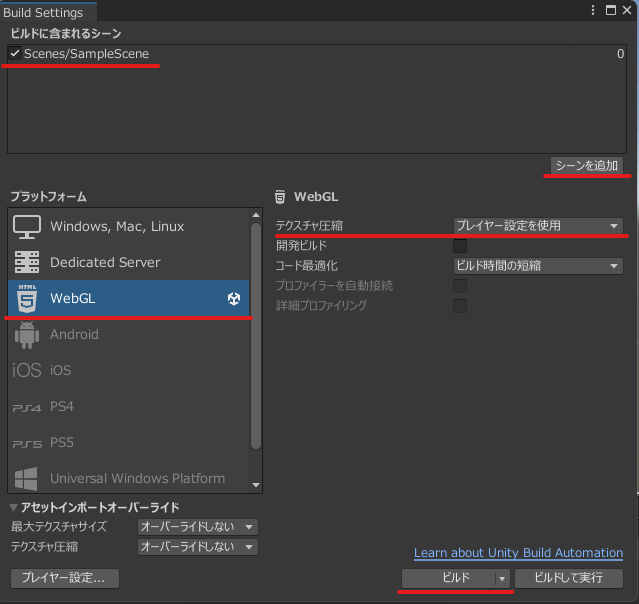
Task: Open Learn about Unity Build Automation link
Action: (x=518, y=553)
